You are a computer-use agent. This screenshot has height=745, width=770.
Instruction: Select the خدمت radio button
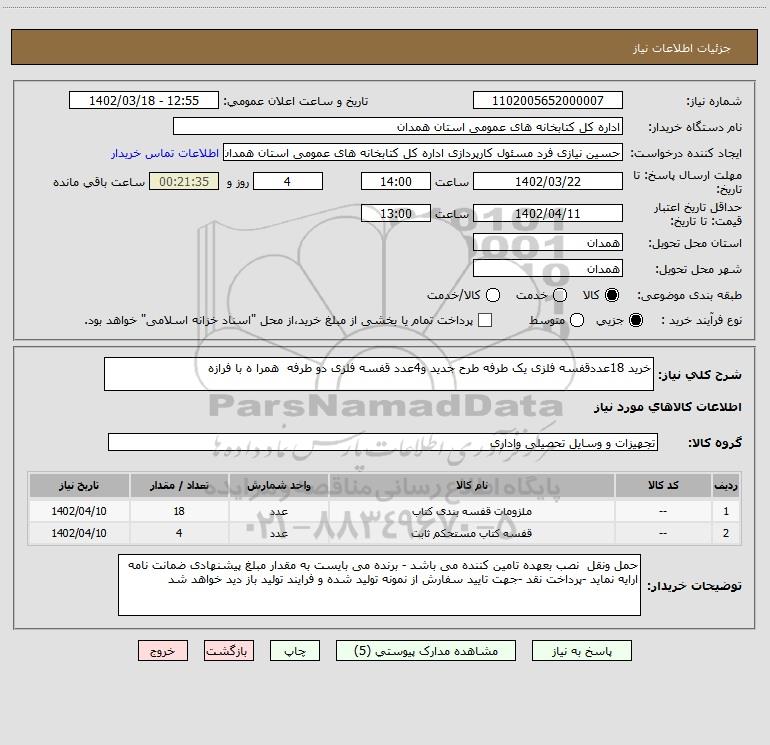pos(560,295)
